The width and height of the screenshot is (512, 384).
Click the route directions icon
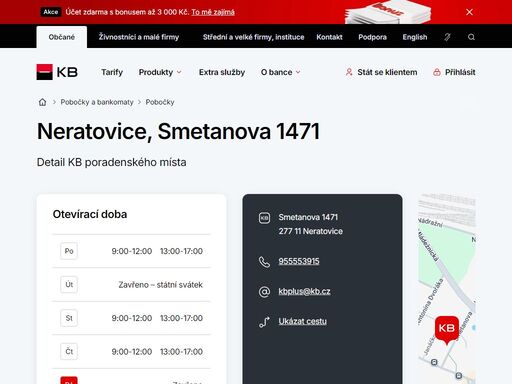(264, 322)
